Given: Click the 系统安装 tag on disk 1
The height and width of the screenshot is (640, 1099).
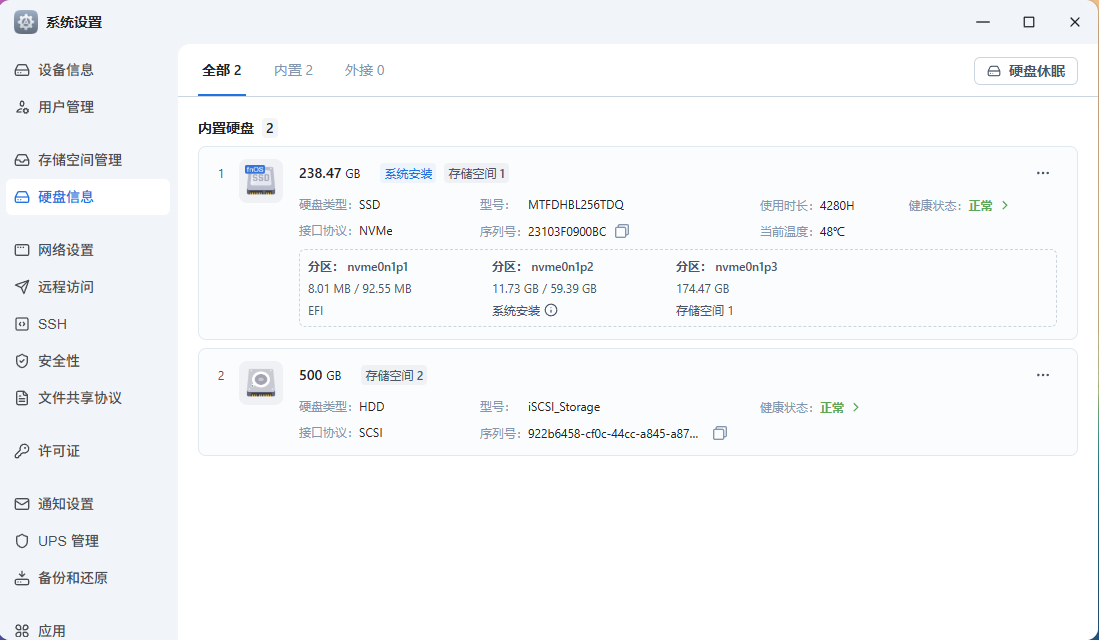Looking at the screenshot, I should click(409, 174).
